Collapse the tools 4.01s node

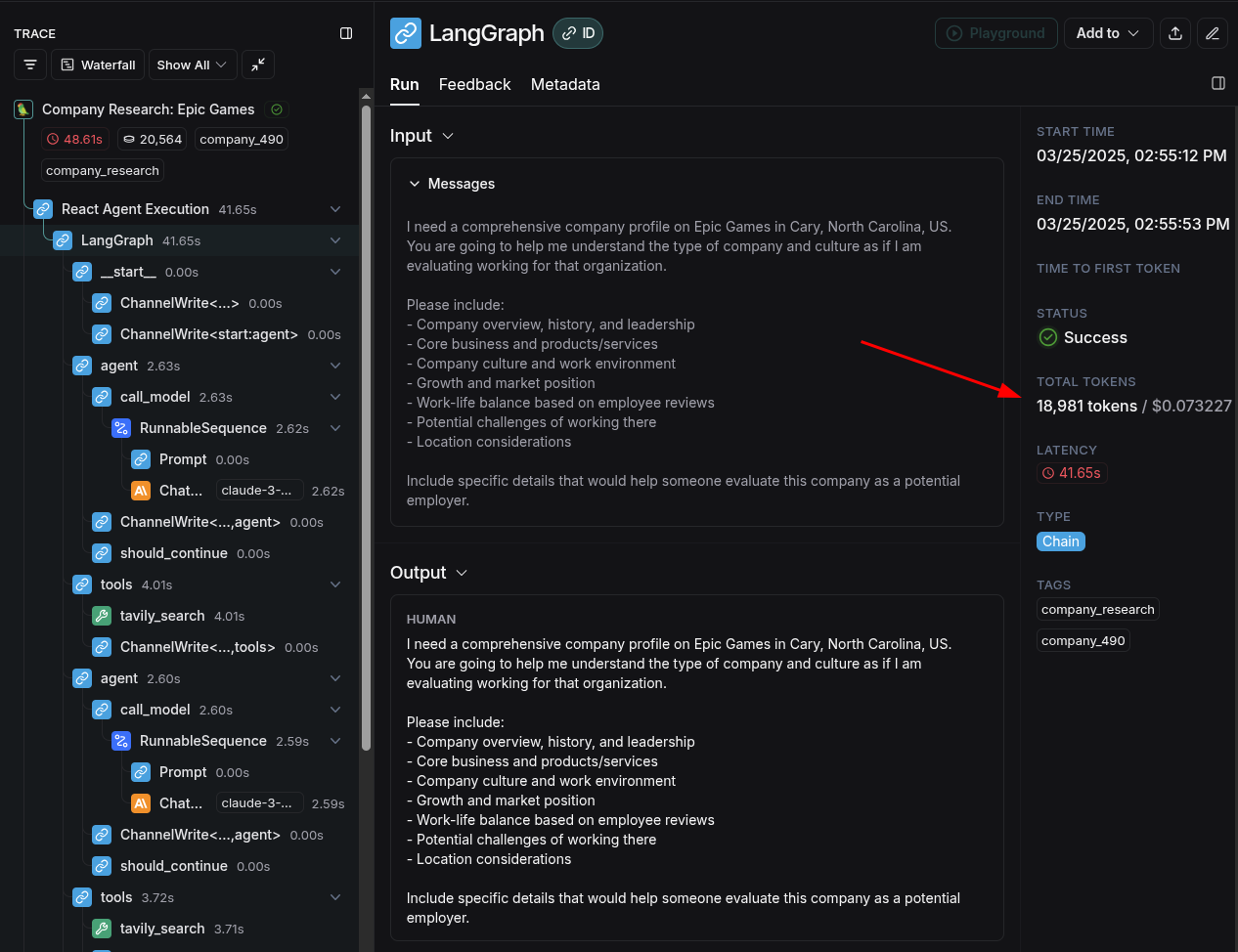(x=335, y=584)
